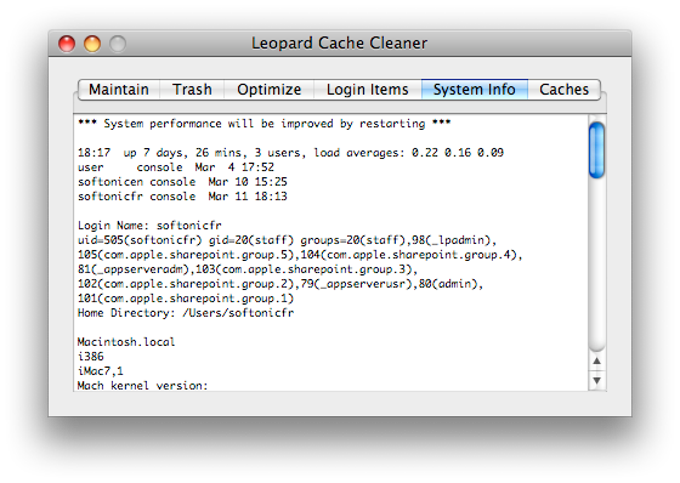Image resolution: width=680 pixels, height=483 pixels.
Task: Select the Optimize tab
Action: [269, 89]
